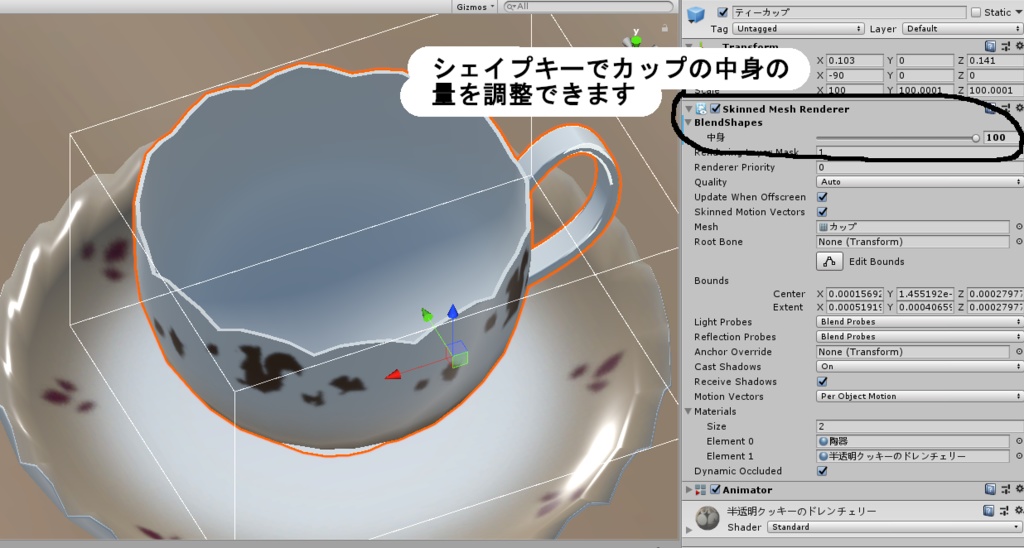Click the Animator component icon

click(x=701, y=490)
